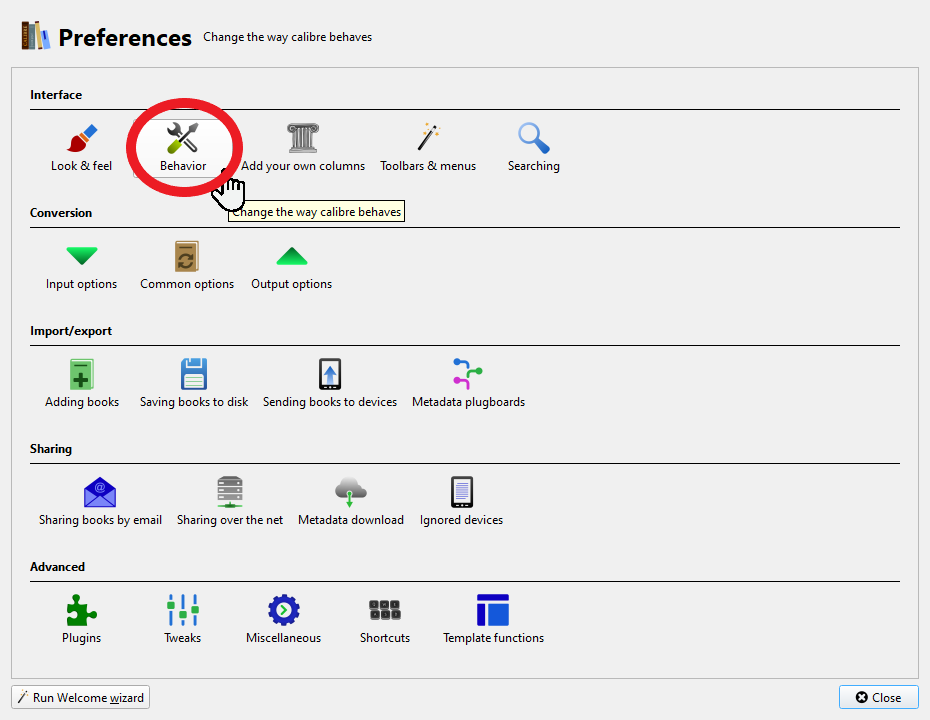
Task: Click the calibre books logo icon
Action: [36, 36]
